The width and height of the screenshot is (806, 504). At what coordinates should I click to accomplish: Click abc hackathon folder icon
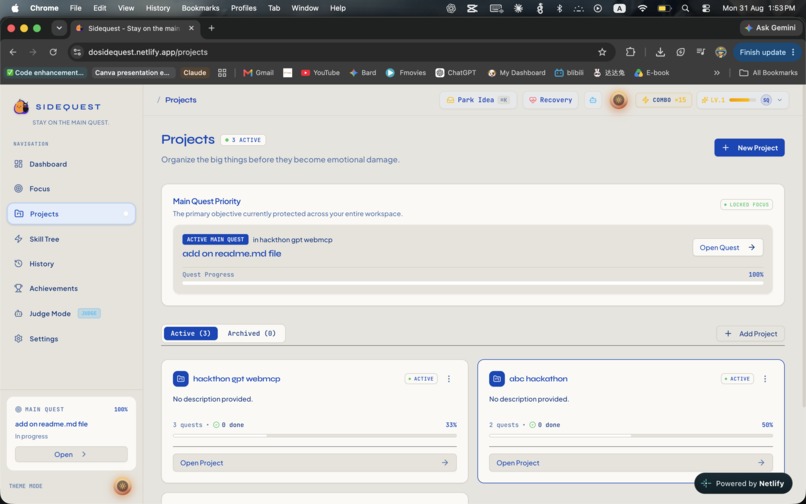tap(497, 379)
